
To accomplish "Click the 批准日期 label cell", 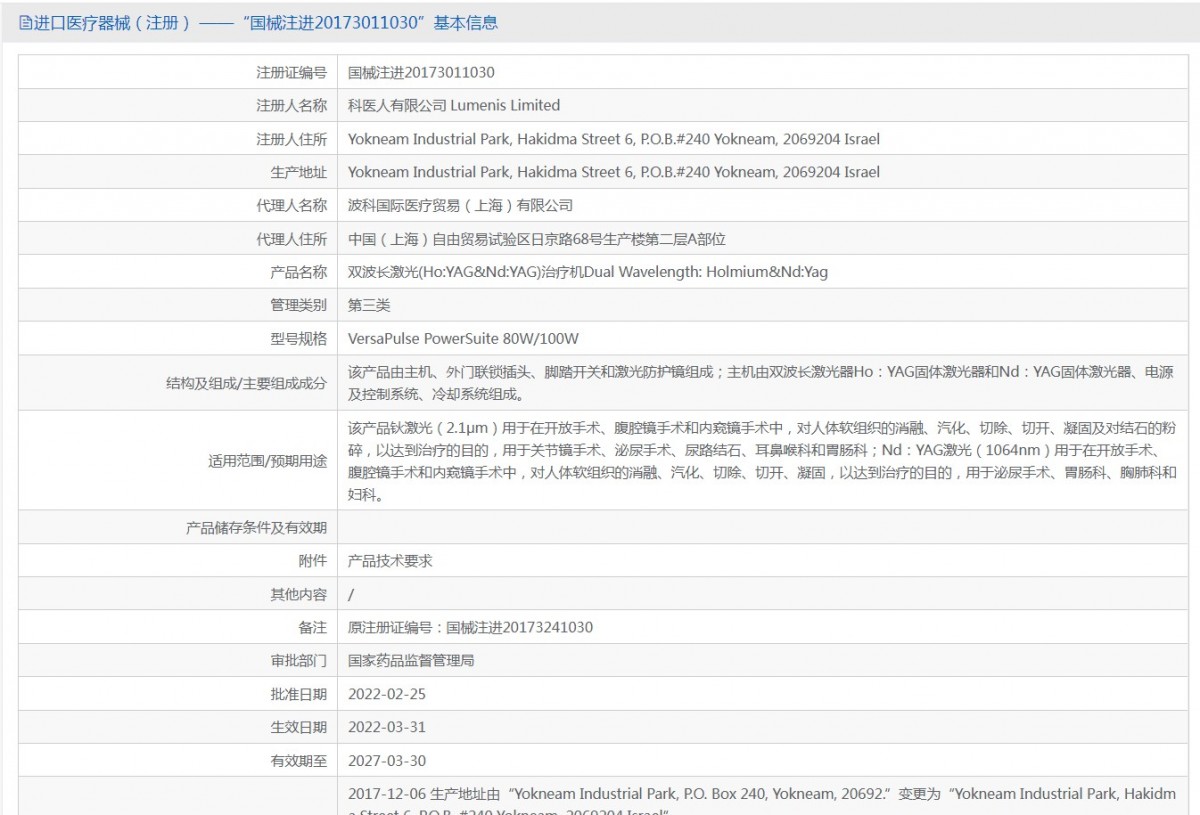I will click(x=178, y=694).
